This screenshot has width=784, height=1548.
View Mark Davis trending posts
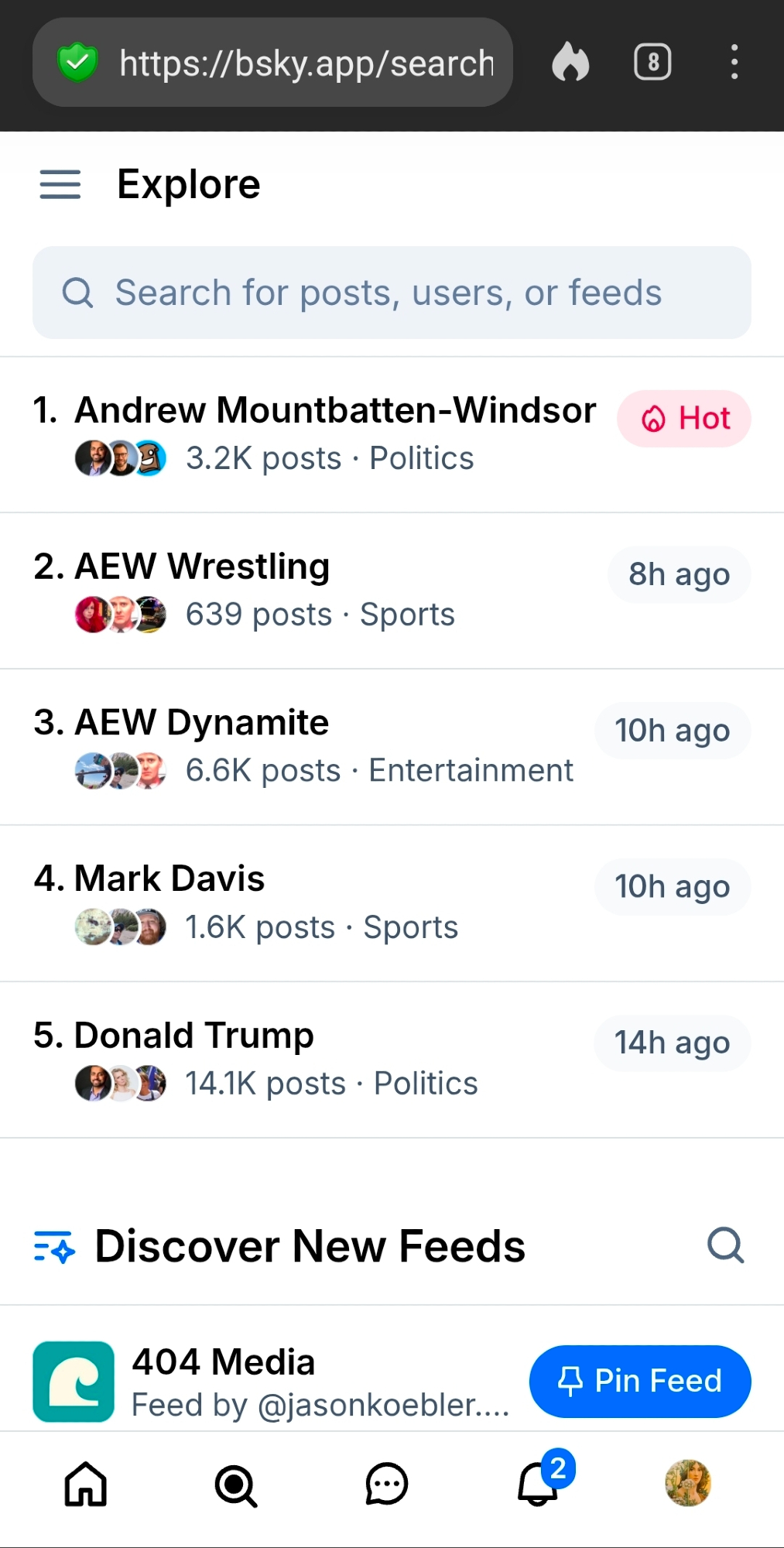tap(169, 879)
